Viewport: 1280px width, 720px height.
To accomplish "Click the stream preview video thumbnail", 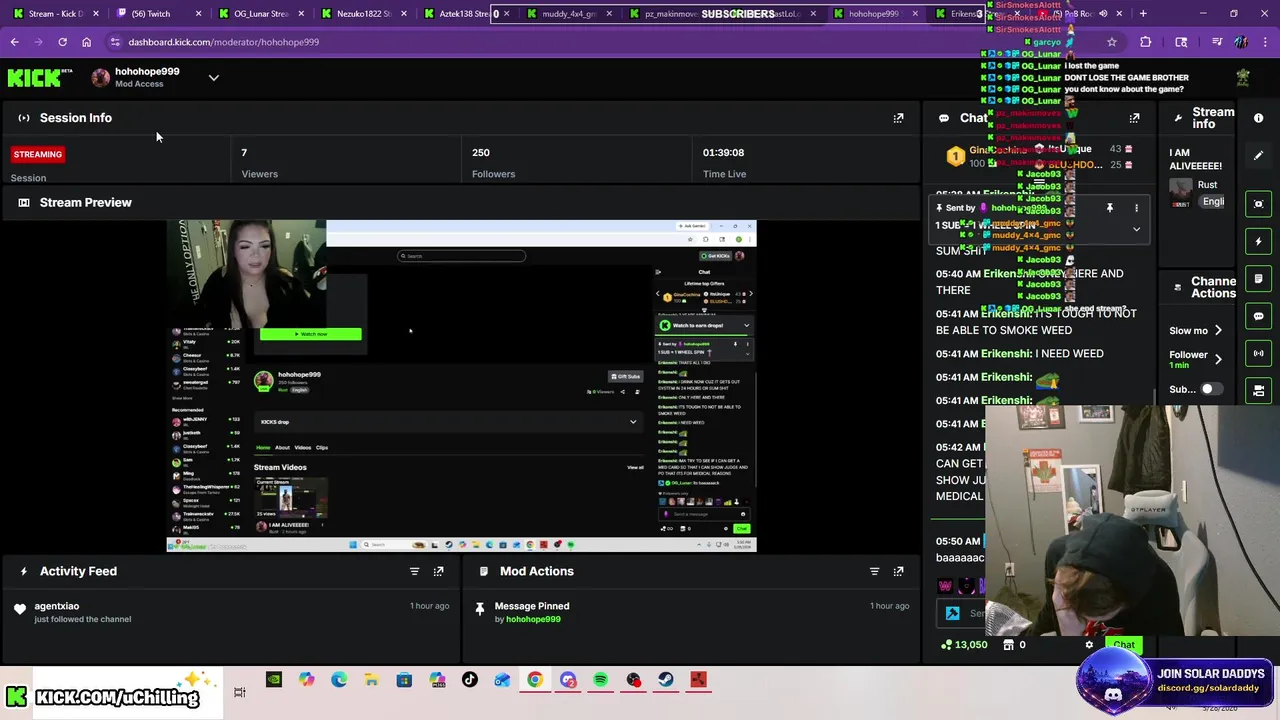I will coord(461,385).
